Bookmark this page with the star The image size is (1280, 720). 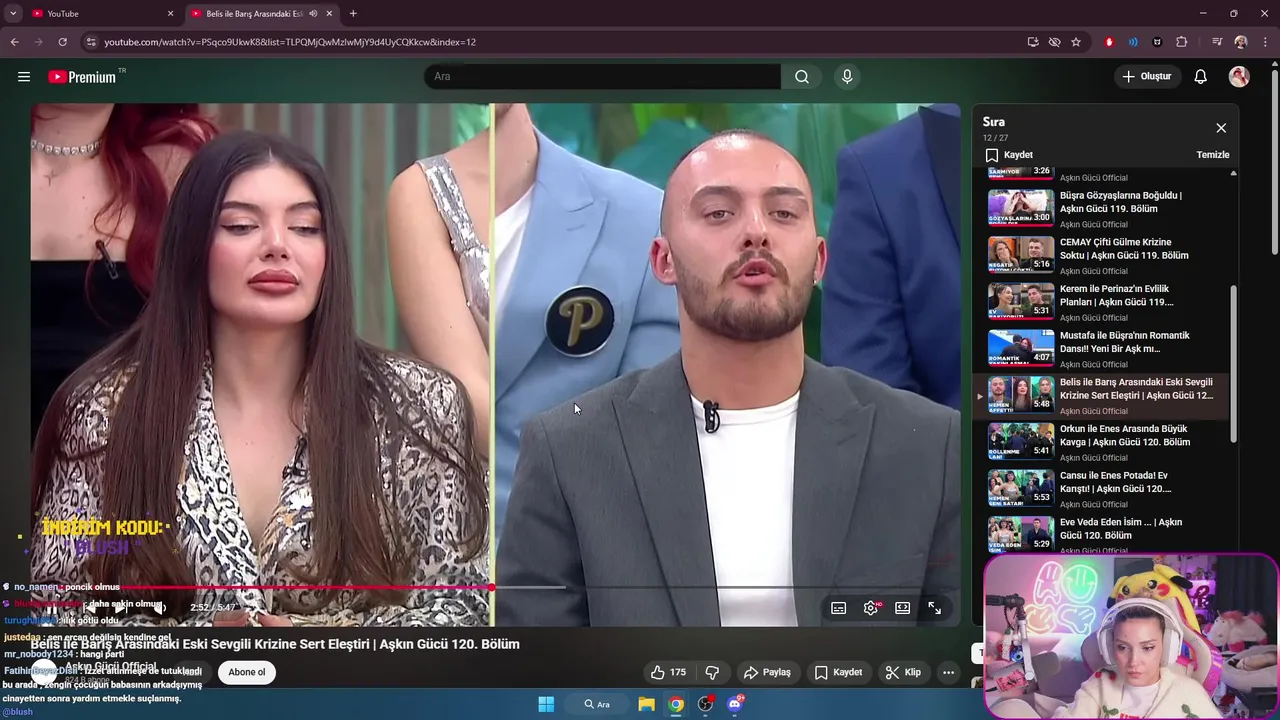pos(1076,42)
